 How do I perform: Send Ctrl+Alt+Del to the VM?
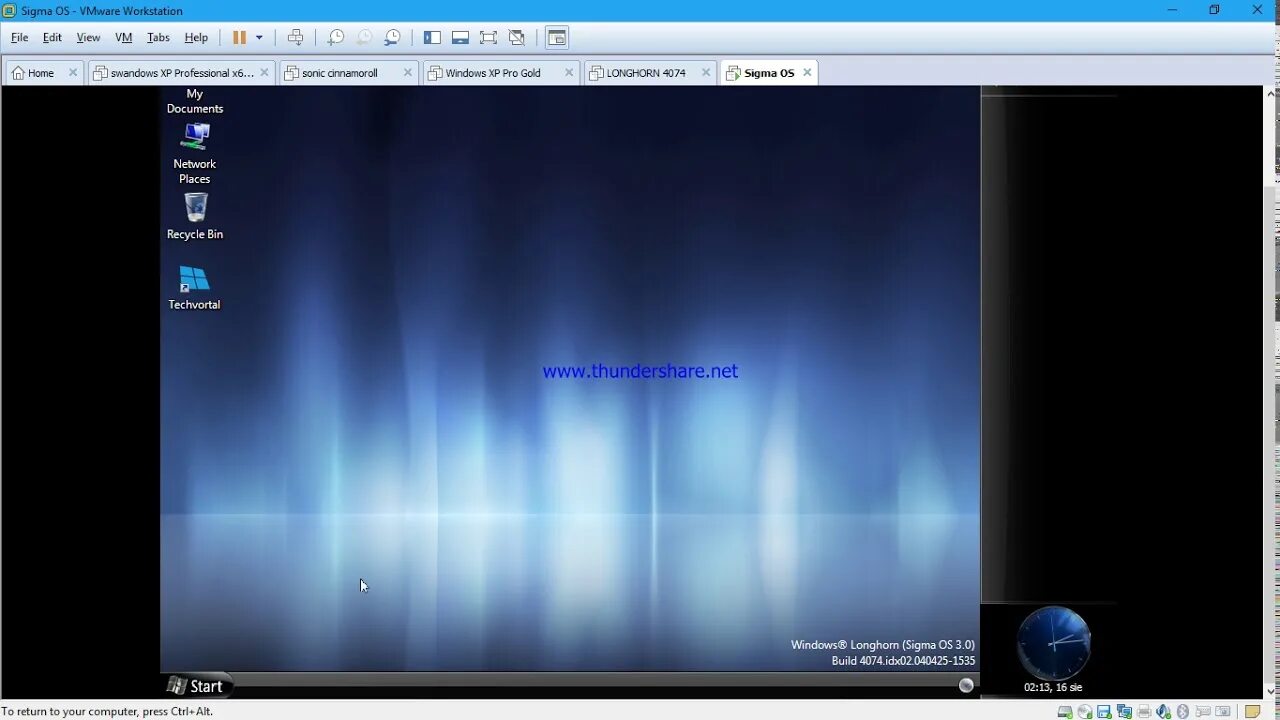(x=295, y=37)
